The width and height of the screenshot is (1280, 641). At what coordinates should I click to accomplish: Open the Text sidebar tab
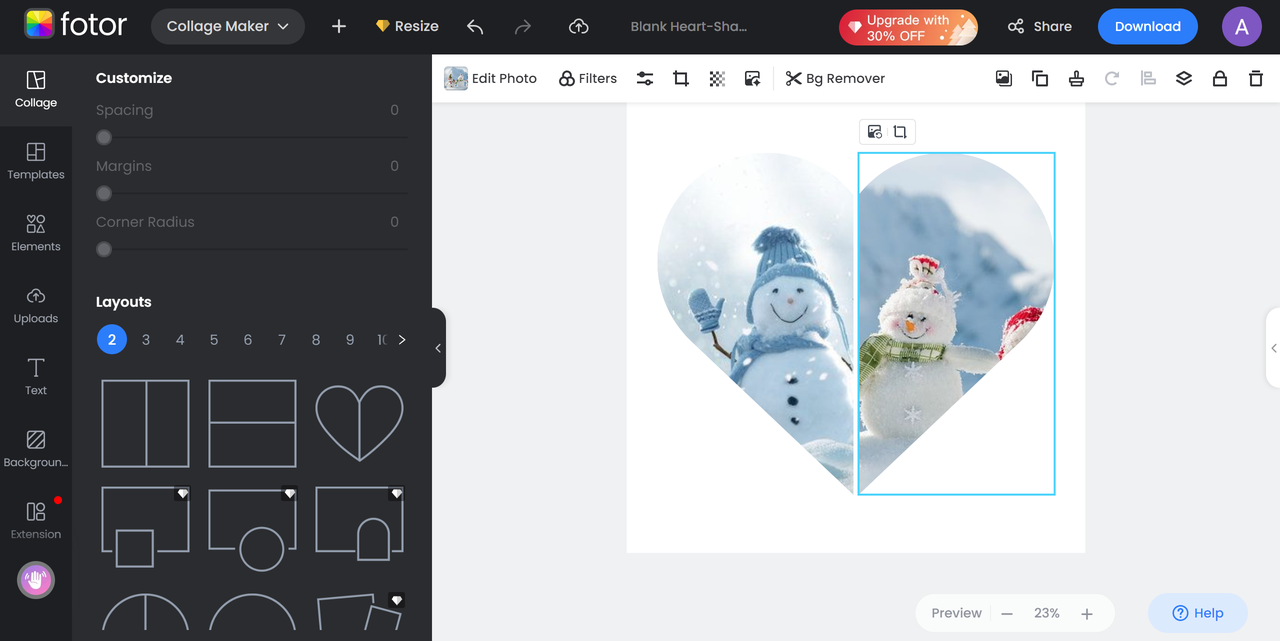[x=36, y=378]
